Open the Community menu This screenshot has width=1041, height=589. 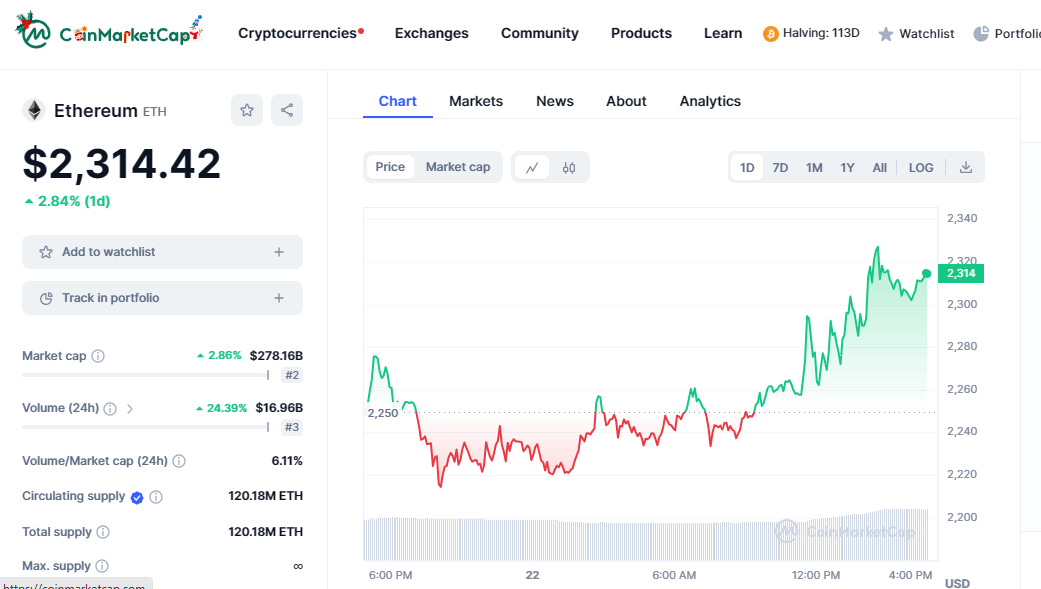click(540, 33)
